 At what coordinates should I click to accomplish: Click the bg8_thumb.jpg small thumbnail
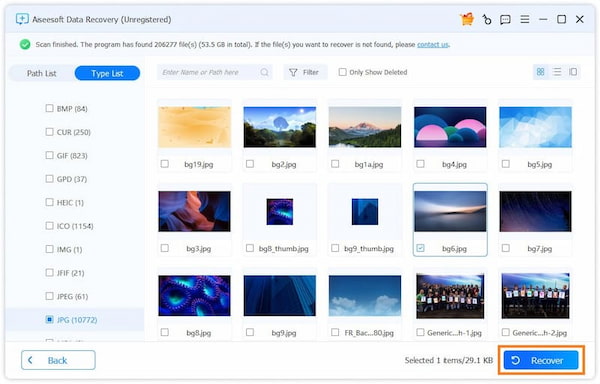click(280, 212)
